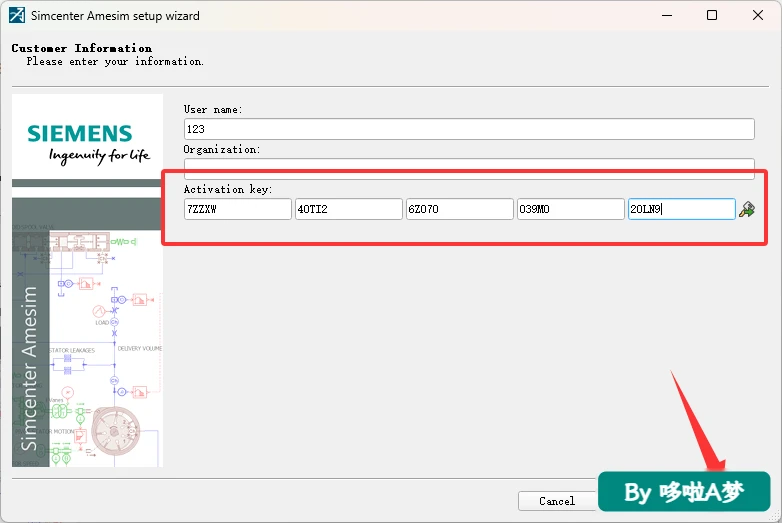Select the first key box 7ZZXW
This screenshot has height=523, width=782.
(237, 209)
